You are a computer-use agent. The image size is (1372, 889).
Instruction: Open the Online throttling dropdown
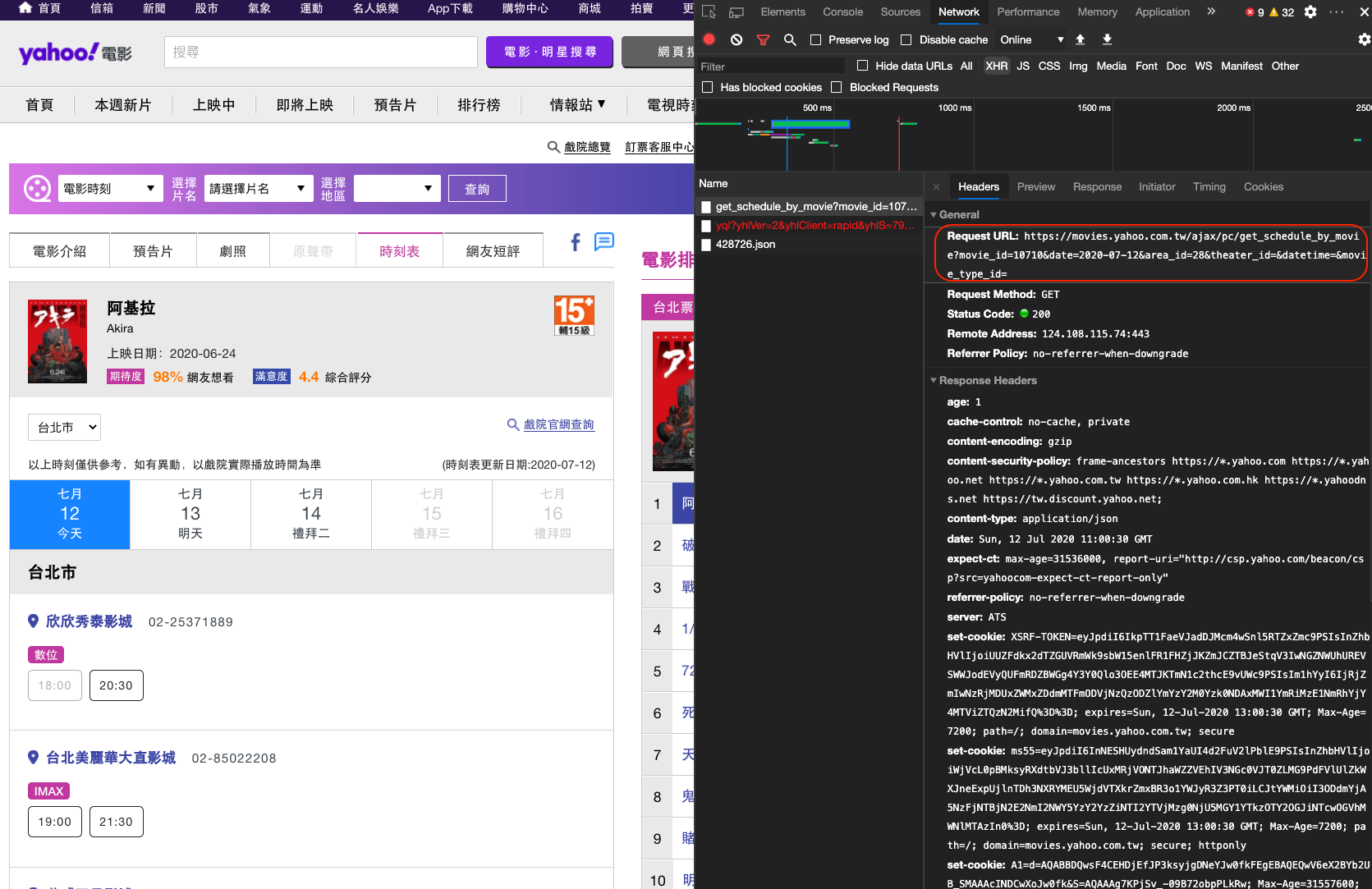coord(1031,39)
